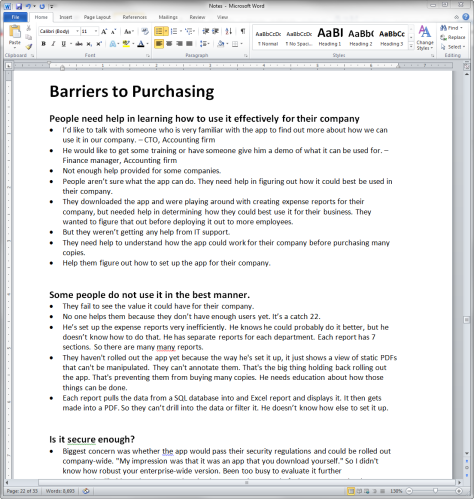Undo the last action

tap(28, 6)
